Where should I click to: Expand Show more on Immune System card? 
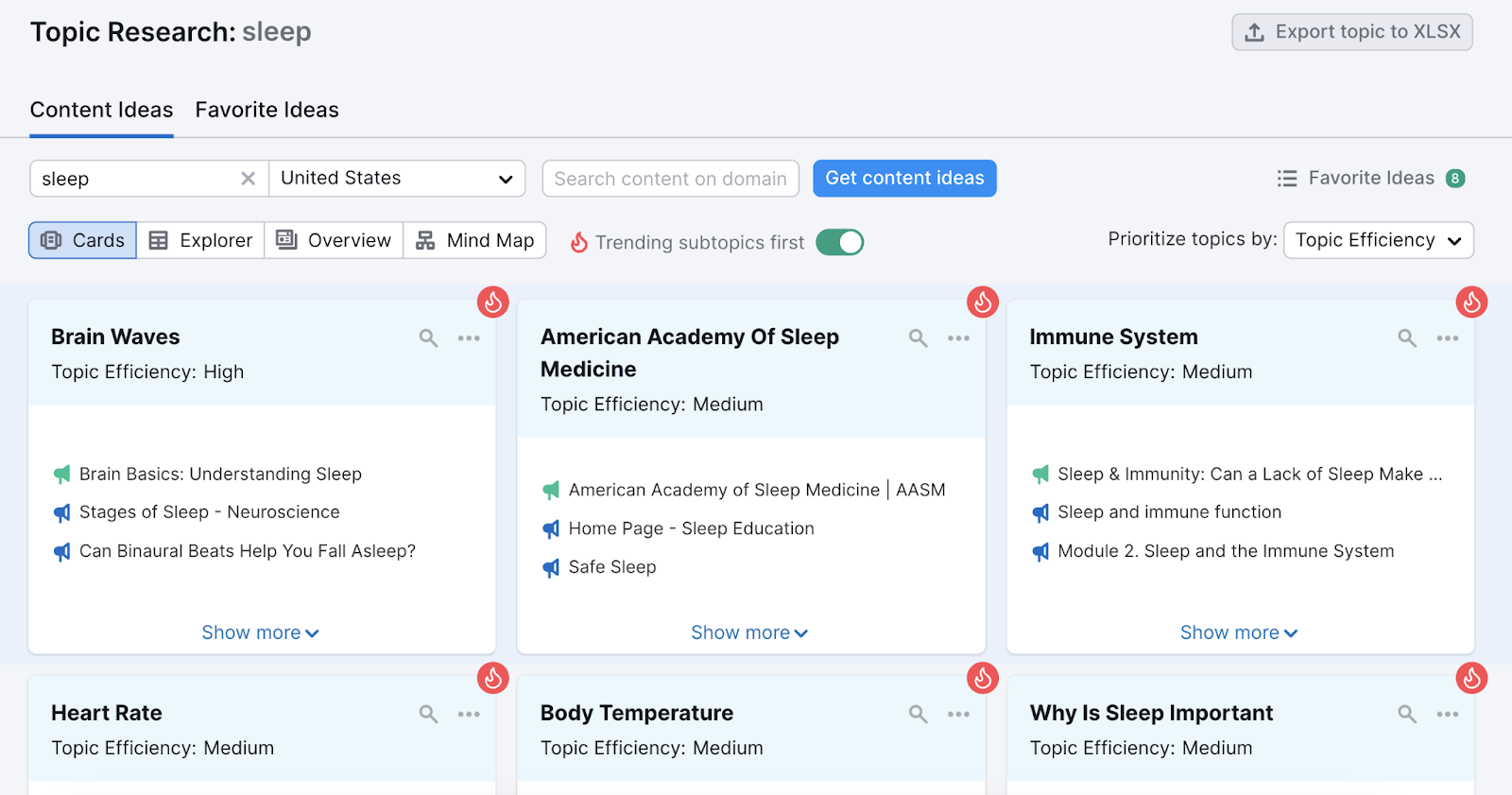point(1238,632)
